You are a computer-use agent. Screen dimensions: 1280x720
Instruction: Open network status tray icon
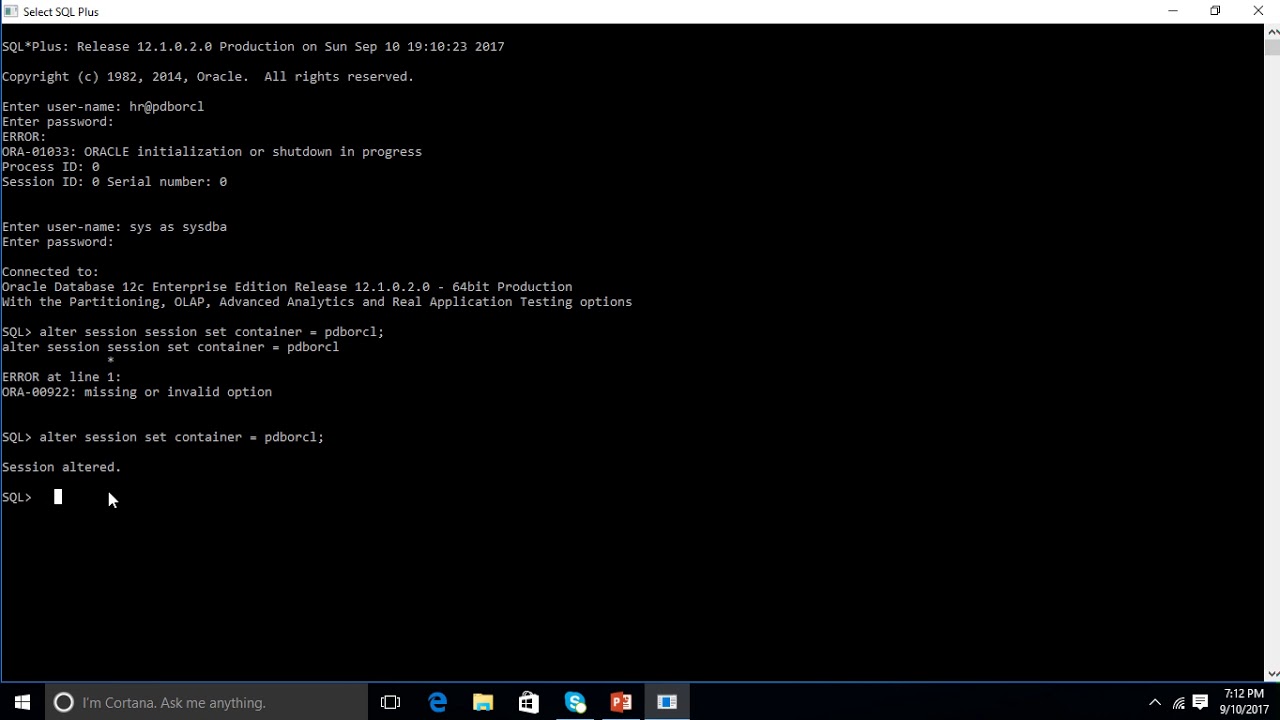(1178, 702)
